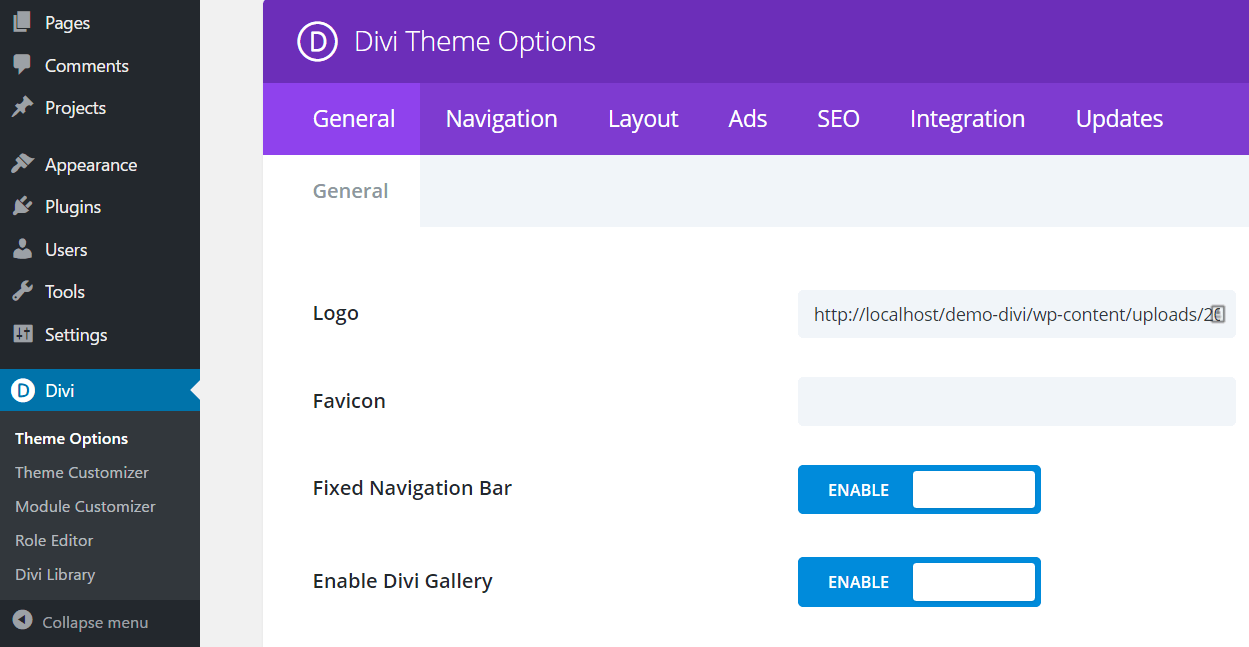Click the Favicon setting label
The image size is (1249, 647).
349,401
